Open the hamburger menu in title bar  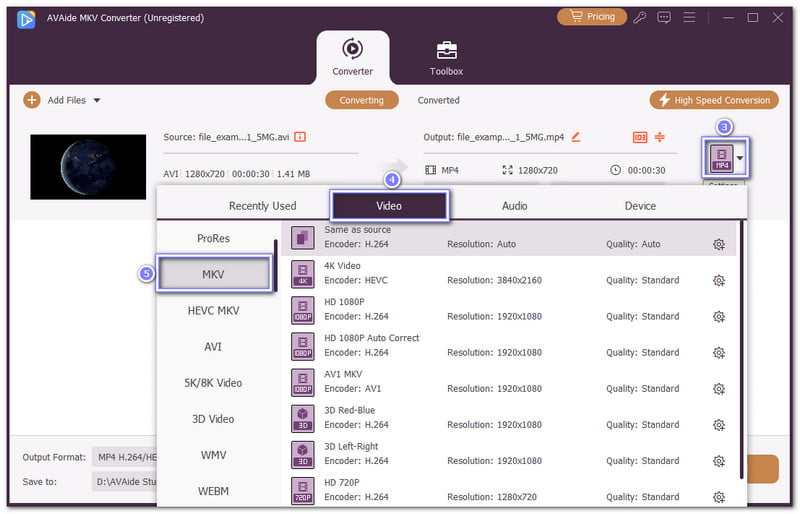tap(687, 17)
